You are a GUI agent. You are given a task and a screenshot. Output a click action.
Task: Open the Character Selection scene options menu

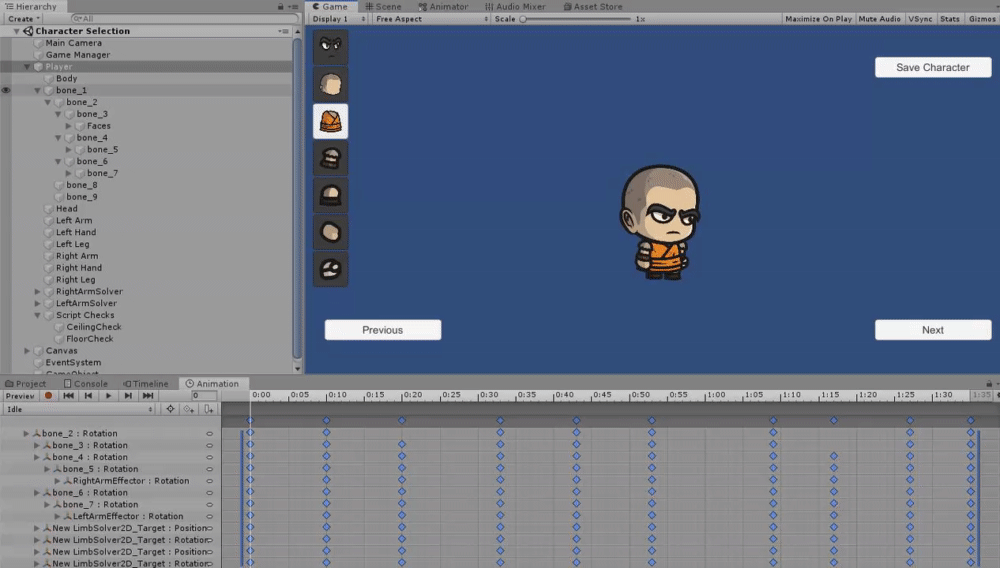click(x=284, y=31)
